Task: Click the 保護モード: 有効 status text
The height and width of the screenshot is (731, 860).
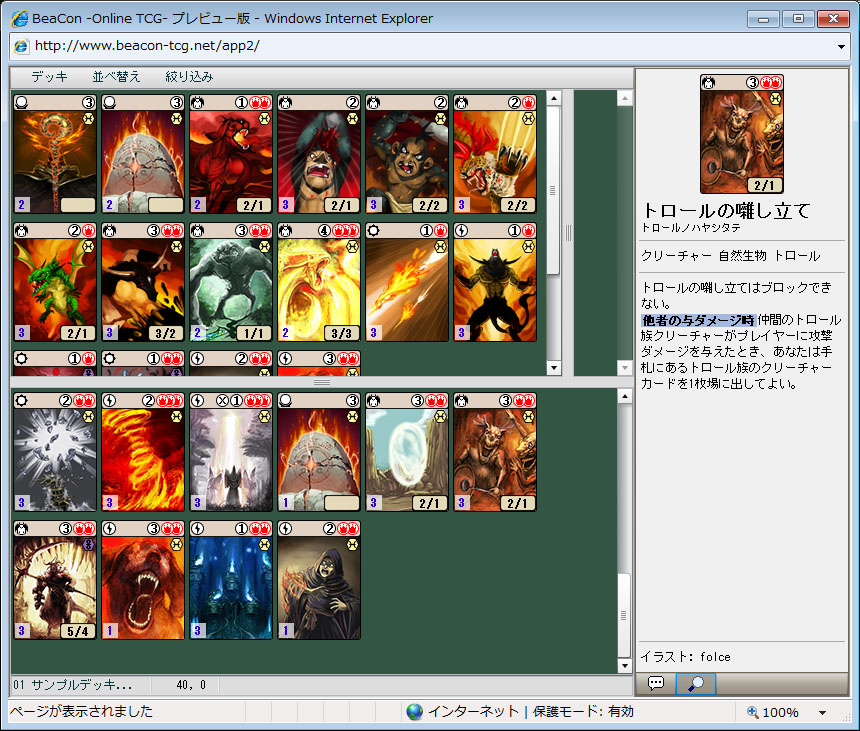Action: pos(583,712)
